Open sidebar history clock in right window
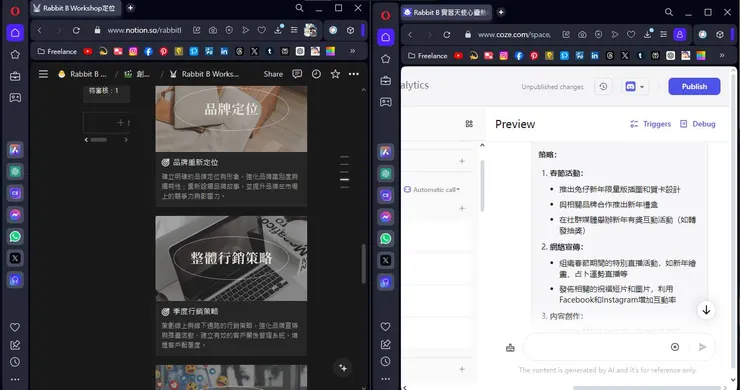Screen dimensions: 740x390 tap(386, 362)
